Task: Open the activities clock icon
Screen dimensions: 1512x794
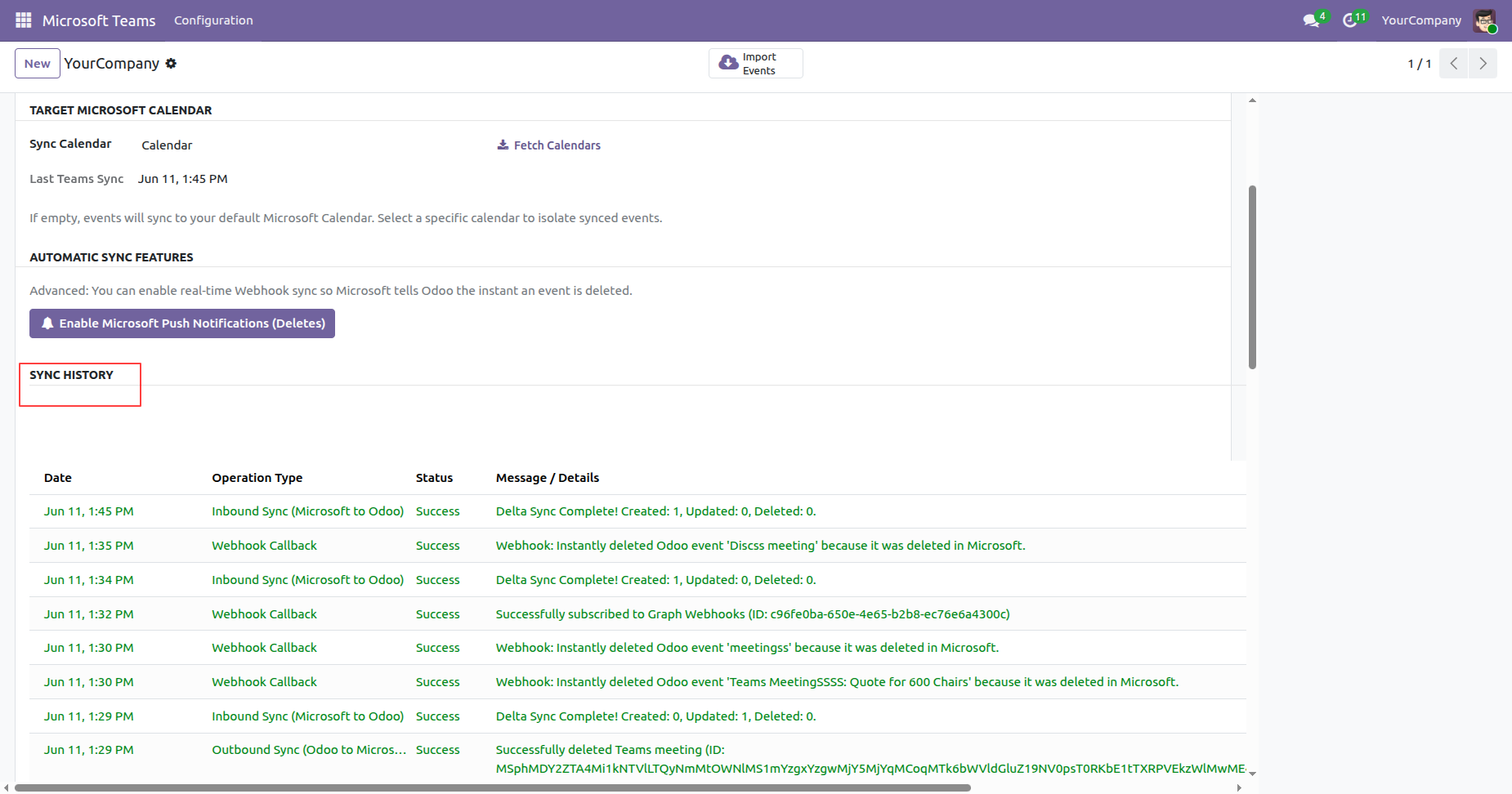Action: (1350, 20)
